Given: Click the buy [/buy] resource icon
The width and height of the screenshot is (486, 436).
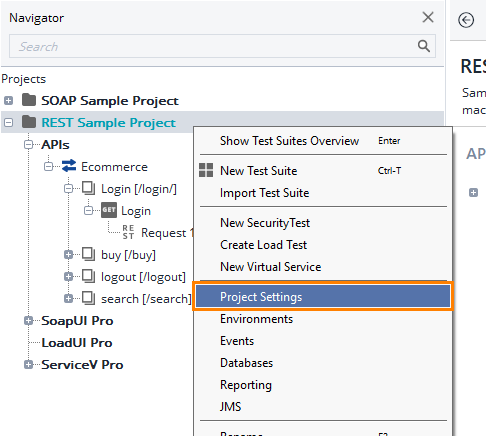Looking at the screenshot, I should 89,254.
